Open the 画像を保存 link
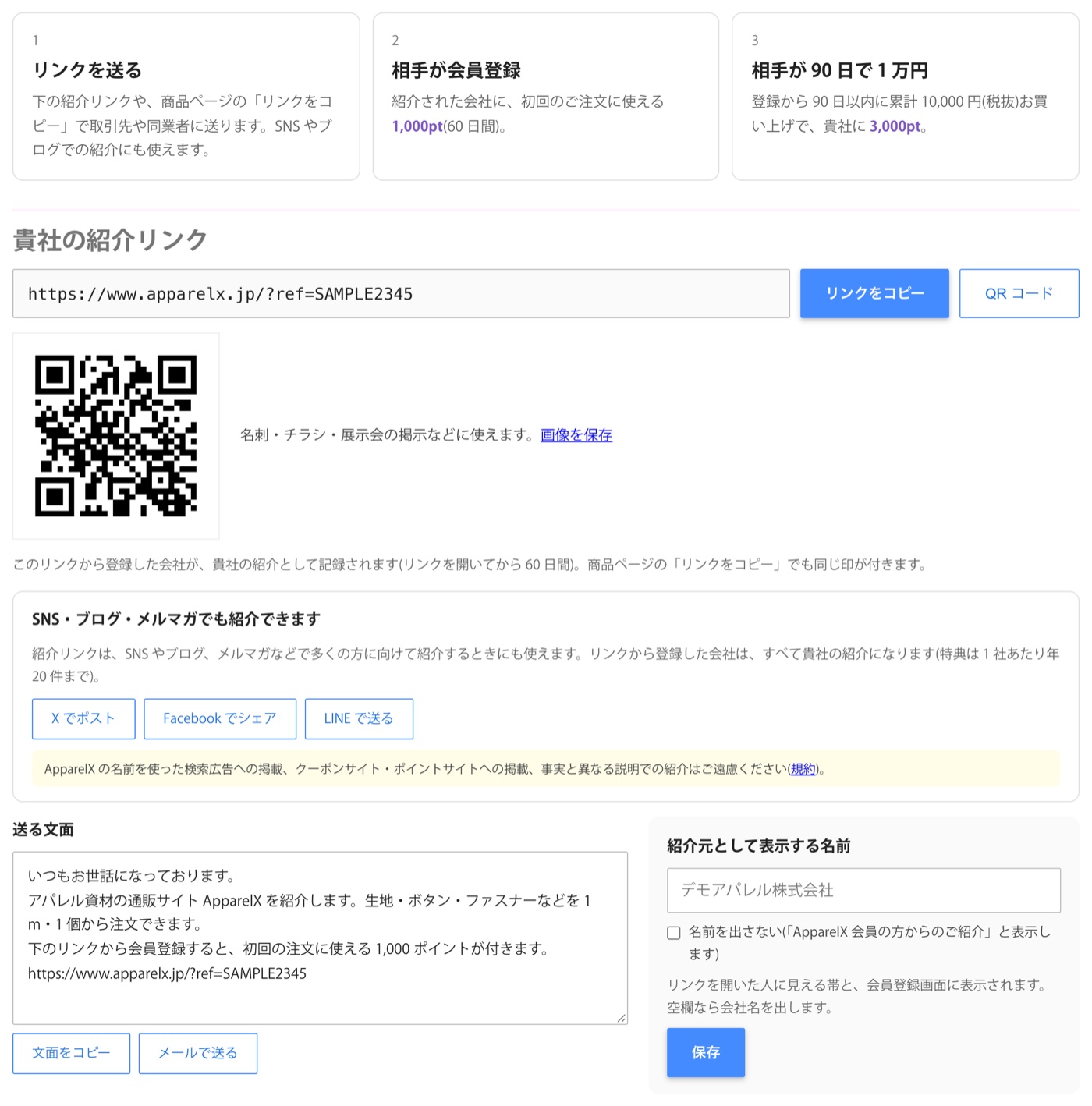The width and height of the screenshot is (1092, 1106). tap(576, 435)
